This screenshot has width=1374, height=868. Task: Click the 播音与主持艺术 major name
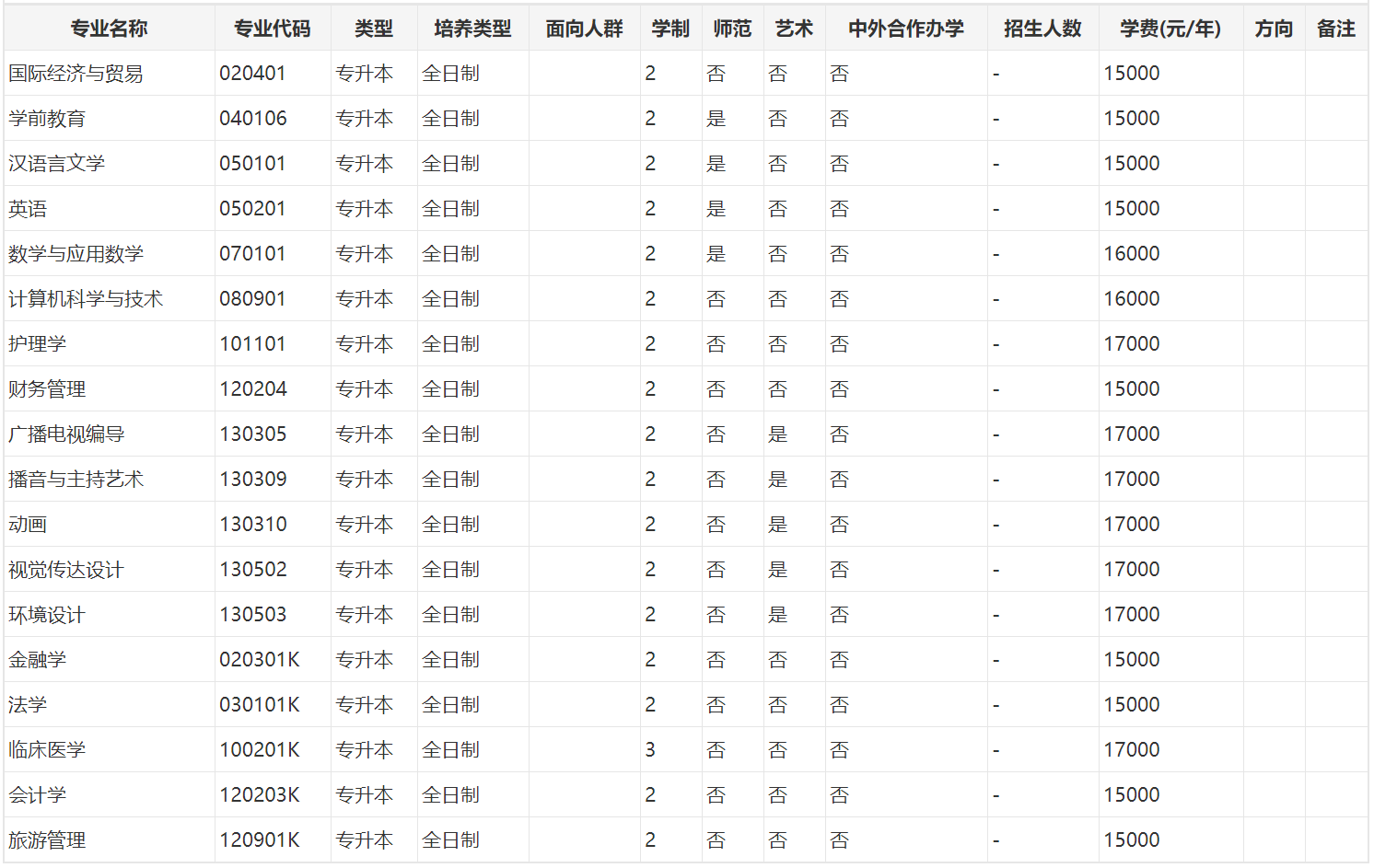[x=76, y=480]
